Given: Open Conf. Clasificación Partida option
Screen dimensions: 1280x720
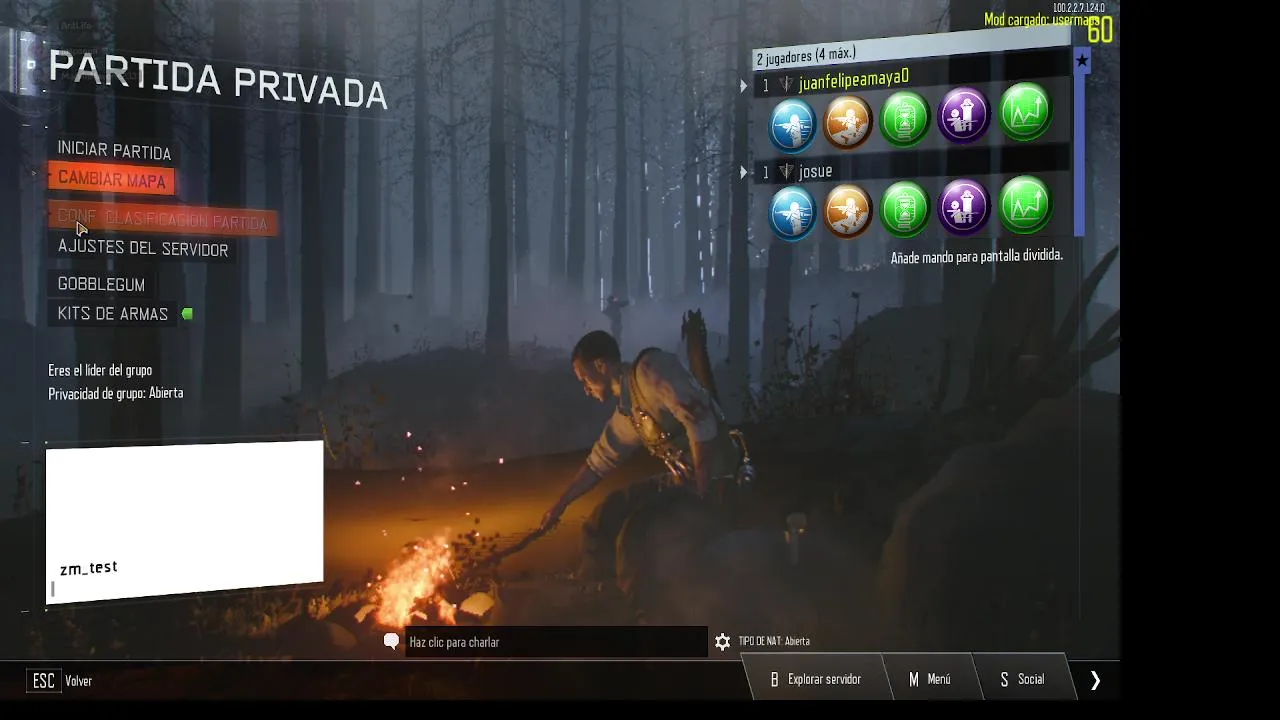Looking at the screenshot, I should pyautogui.click(x=163, y=218).
